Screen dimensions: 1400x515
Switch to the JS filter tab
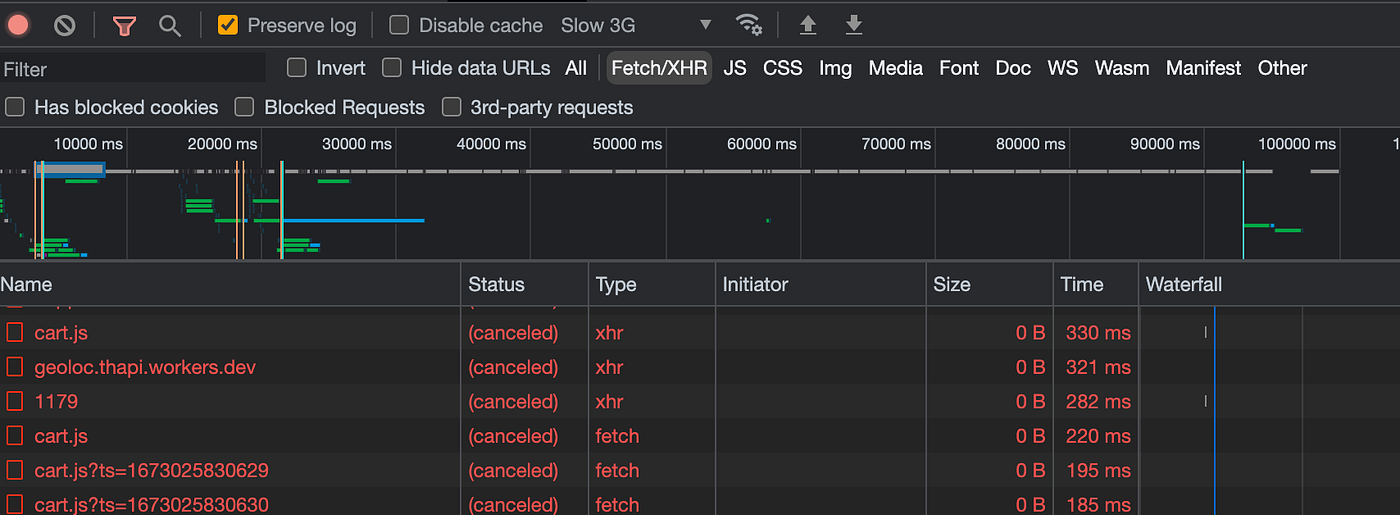(x=735, y=68)
